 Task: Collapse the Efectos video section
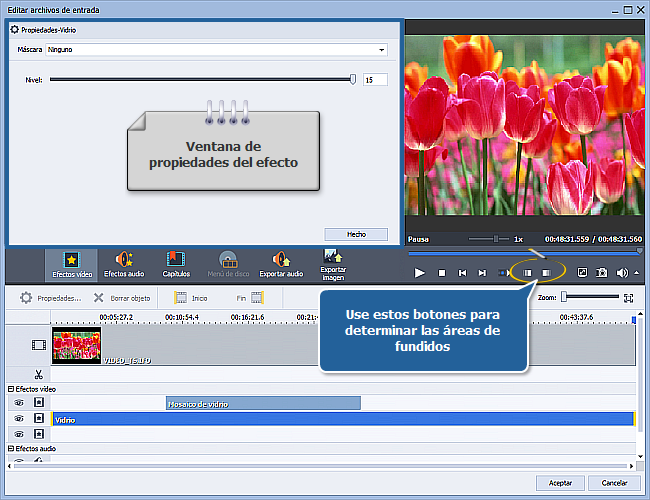click(x=11, y=388)
